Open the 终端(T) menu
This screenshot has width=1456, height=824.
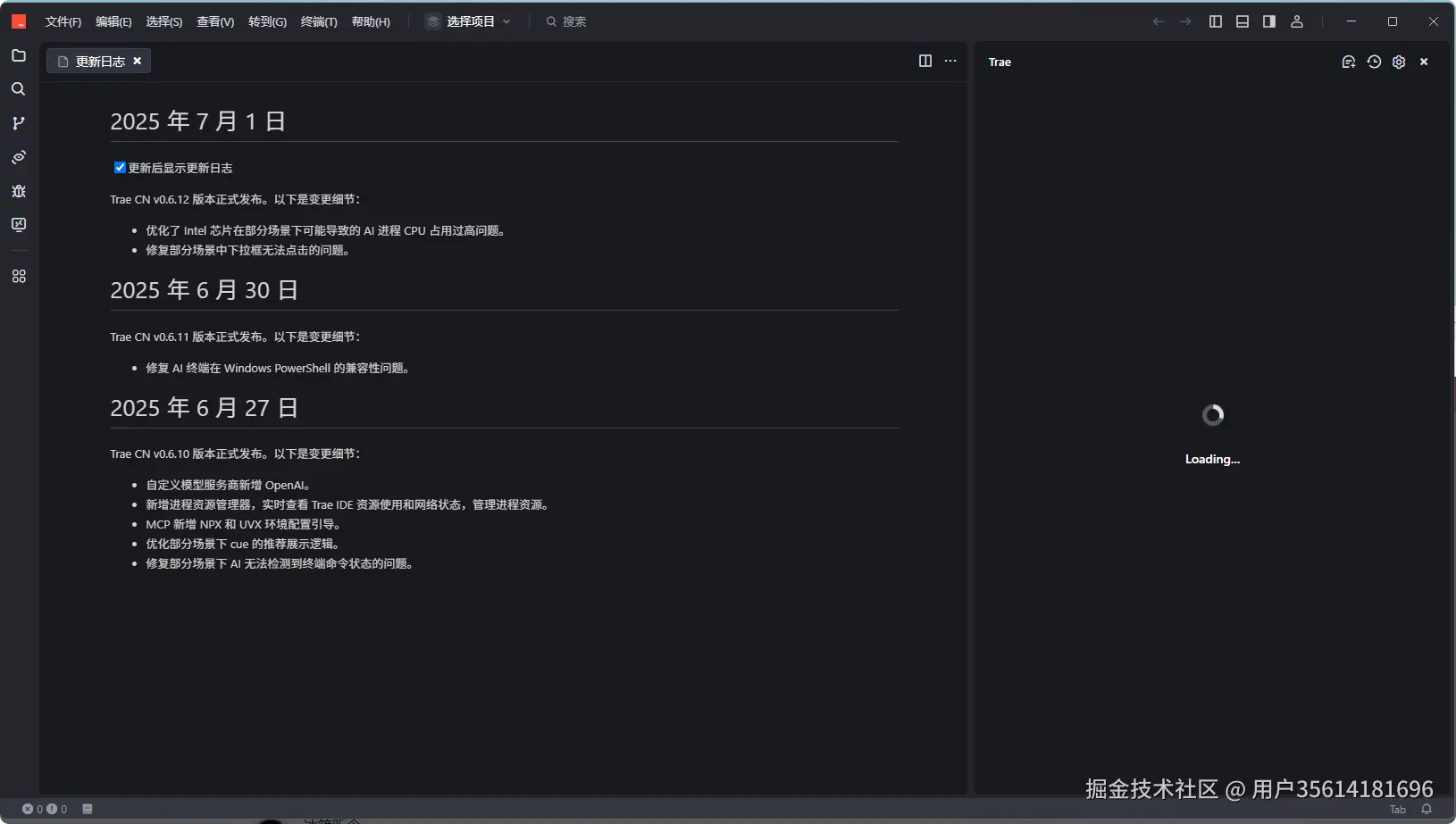pos(319,21)
